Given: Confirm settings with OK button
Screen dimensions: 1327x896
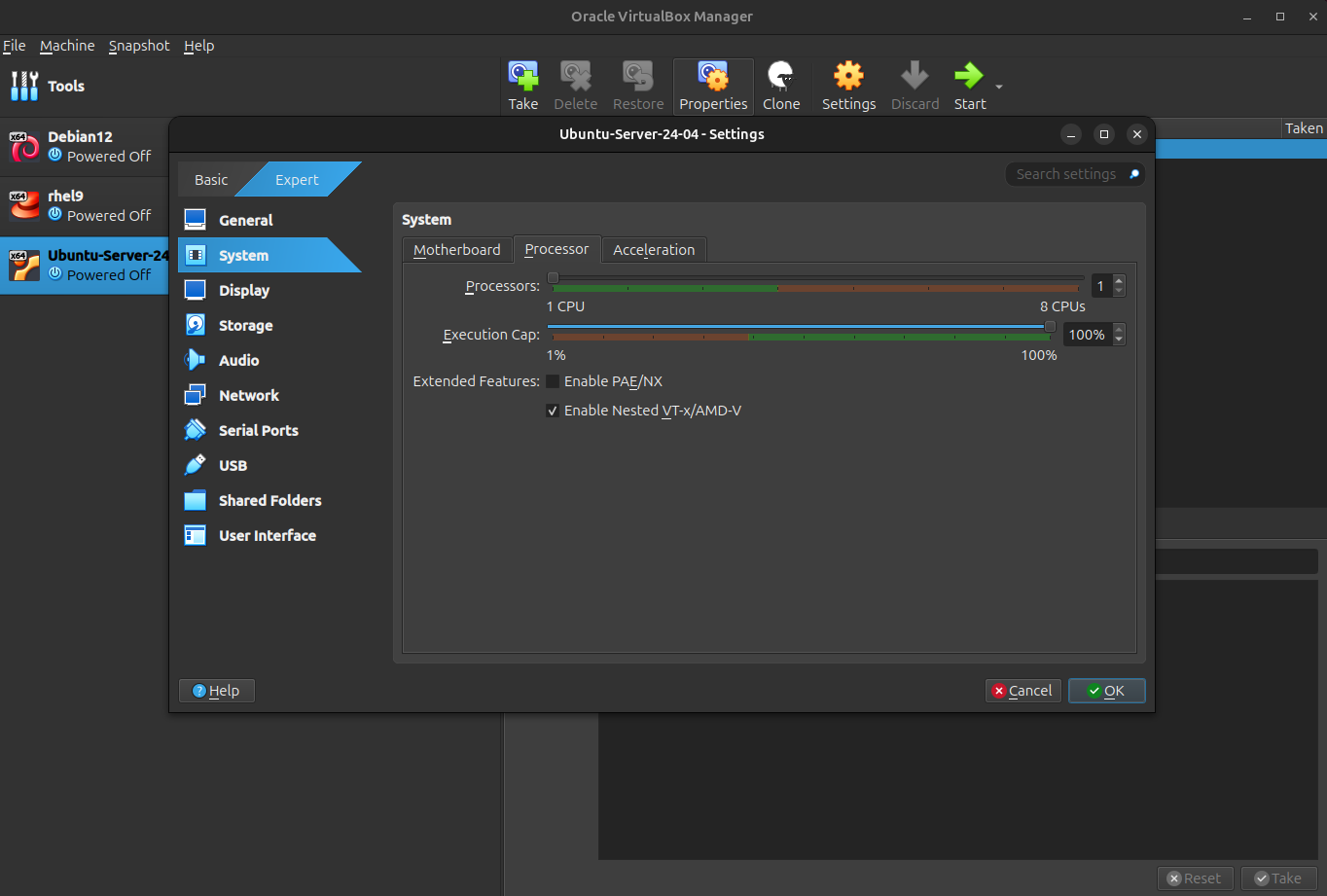Looking at the screenshot, I should (x=1106, y=691).
